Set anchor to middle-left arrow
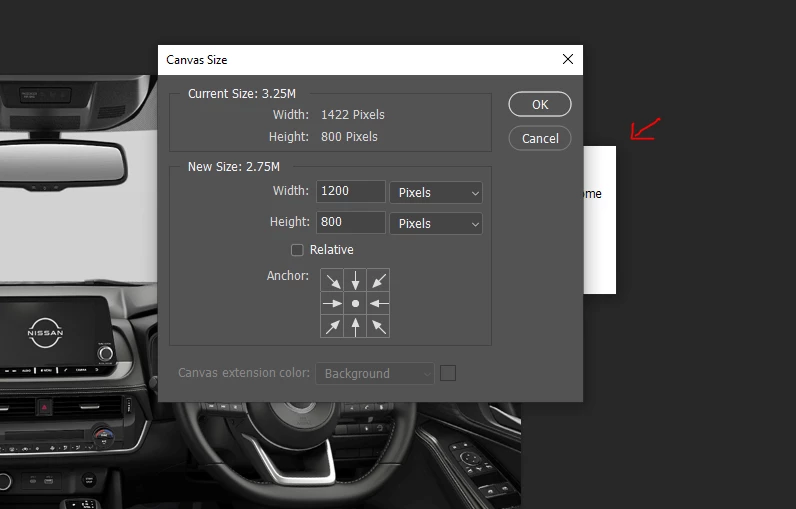 332,303
